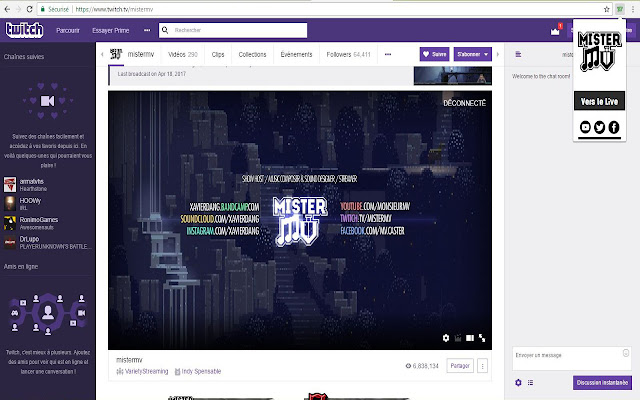This screenshot has height=400, width=640.
Task: Click the secure padlock icon
Action: click(42, 9)
